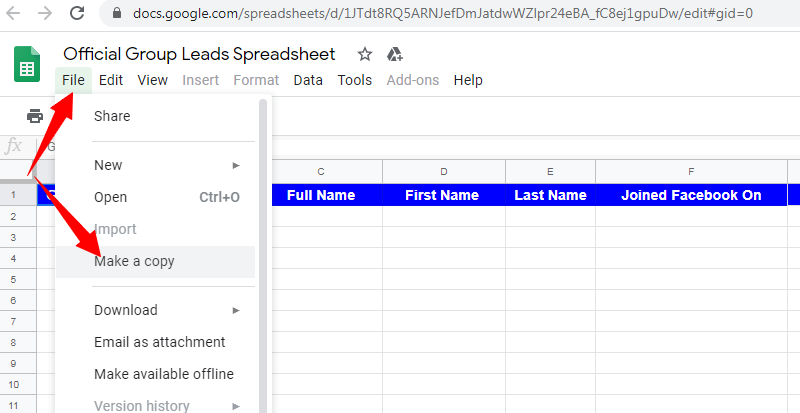Click the browser URL address bar
800x413 pixels.
450,15
